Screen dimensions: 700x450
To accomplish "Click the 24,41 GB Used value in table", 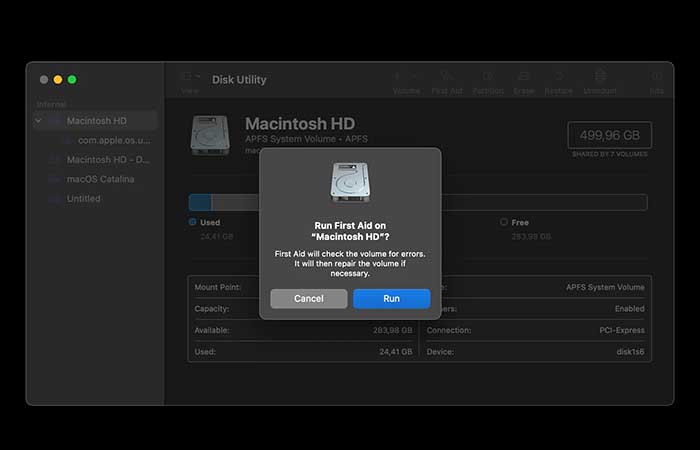I will [396, 352].
